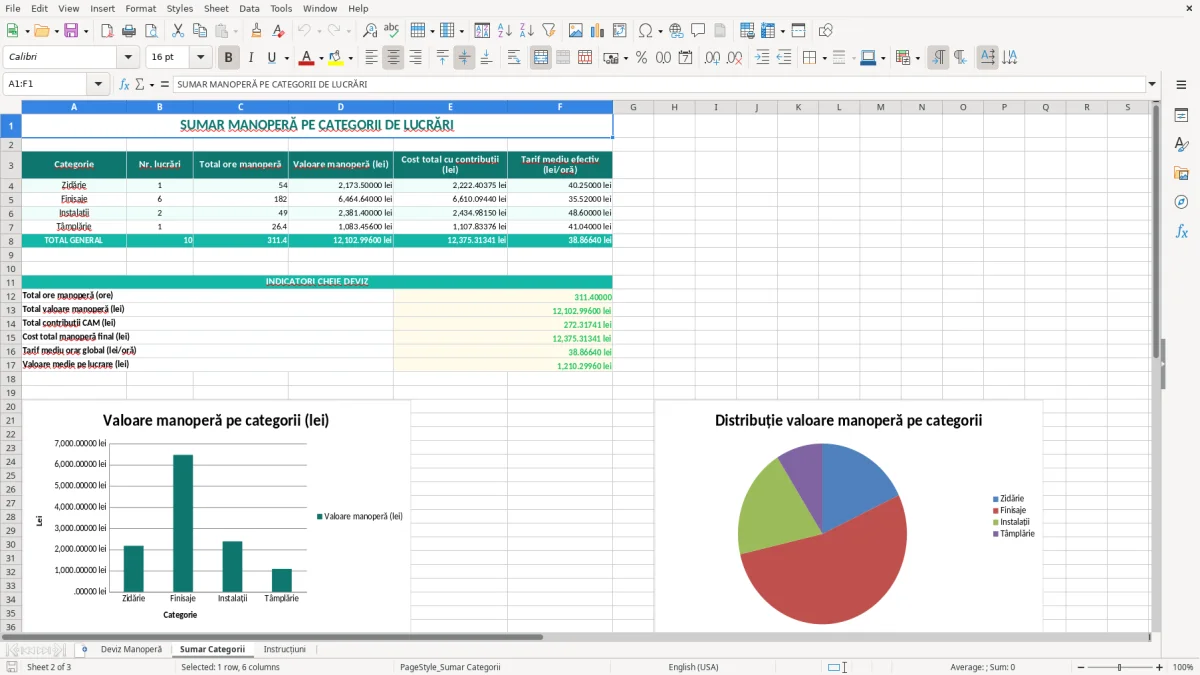The width and height of the screenshot is (1200, 675).
Task: Run the Spelling check icon
Action: click(x=392, y=31)
